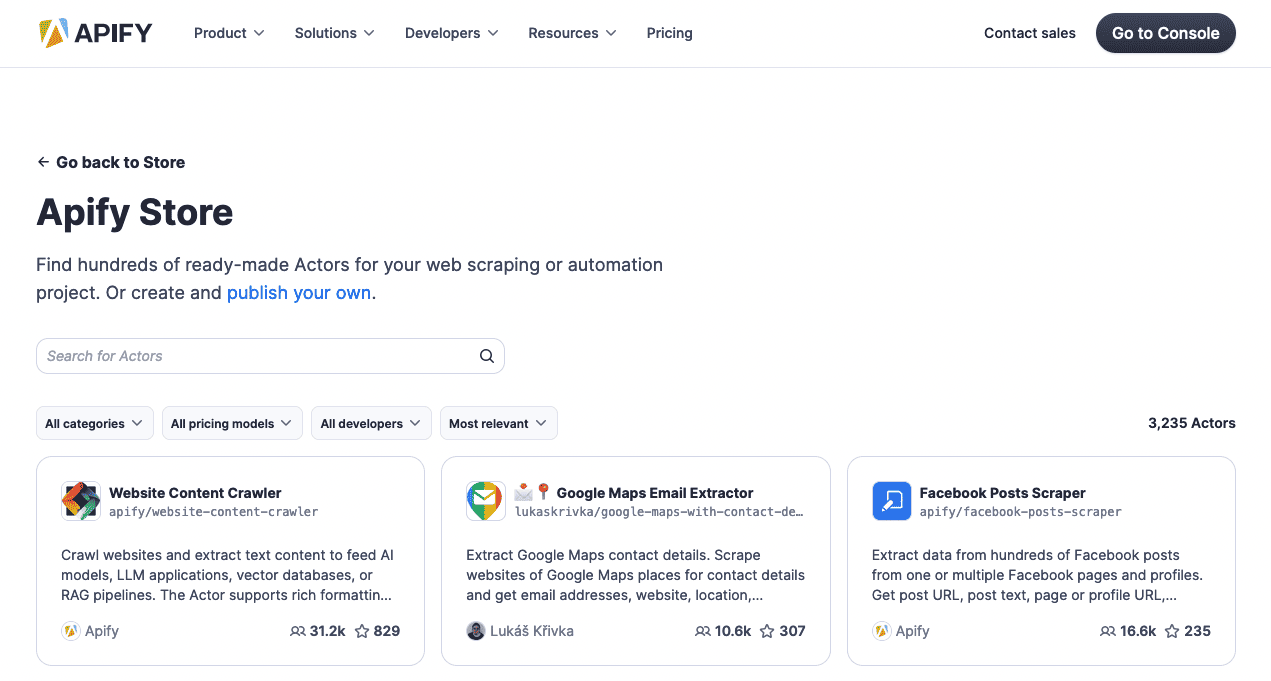The width and height of the screenshot is (1271, 681).
Task: Click the Search for Actors input field
Action: point(250,356)
